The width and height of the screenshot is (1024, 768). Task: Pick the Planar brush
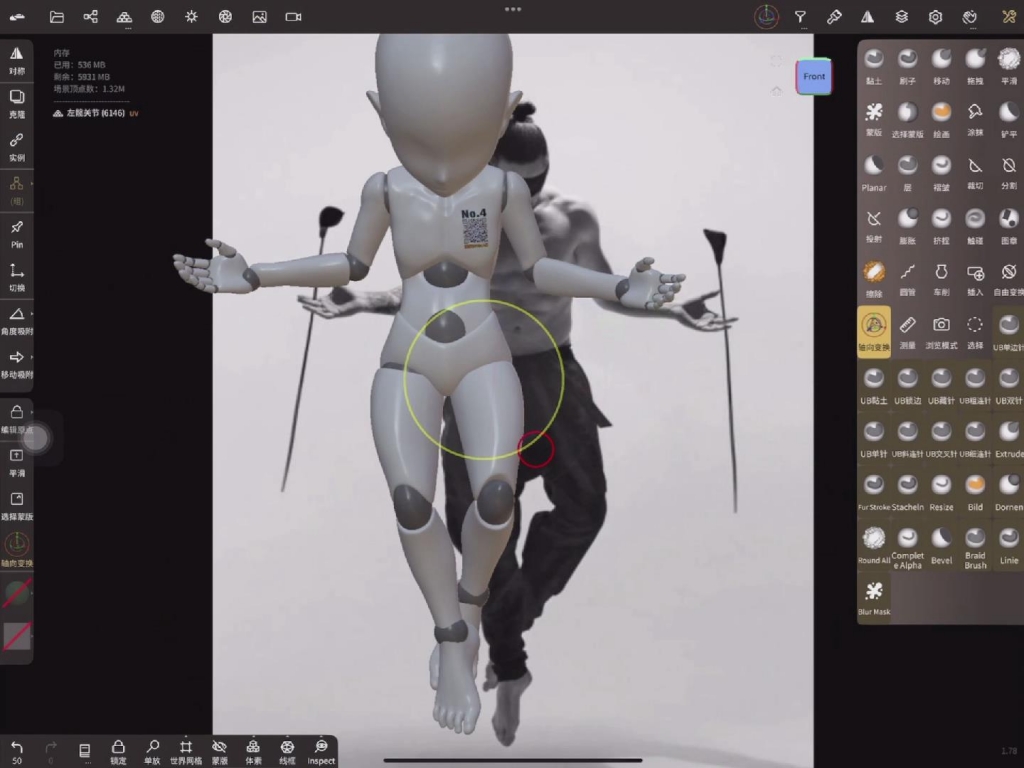click(874, 173)
